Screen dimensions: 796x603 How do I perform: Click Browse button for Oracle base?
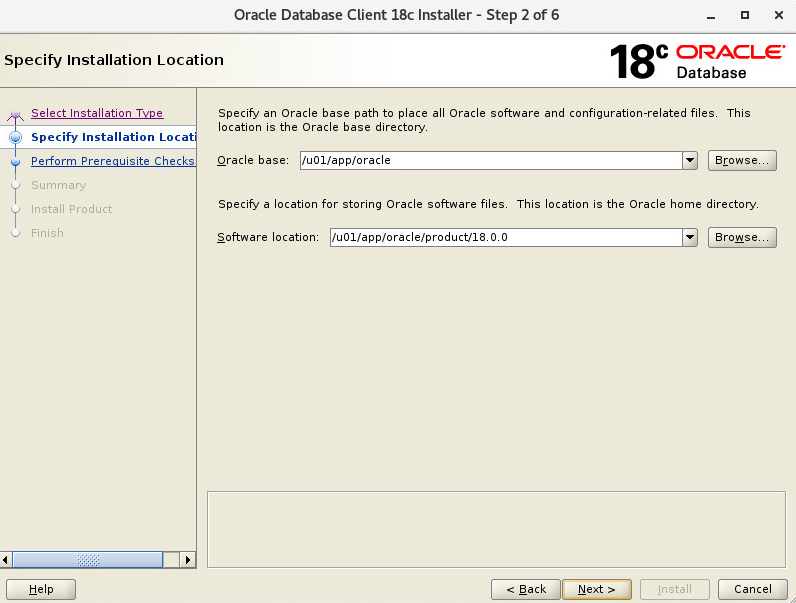pos(742,160)
